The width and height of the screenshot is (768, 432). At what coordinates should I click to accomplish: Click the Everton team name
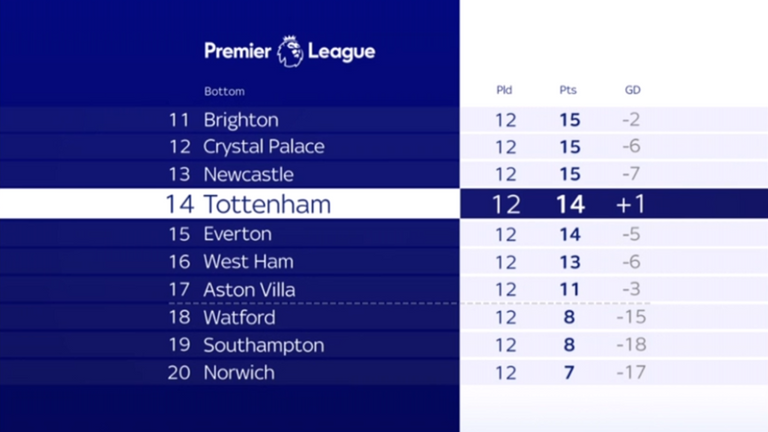click(238, 234)
